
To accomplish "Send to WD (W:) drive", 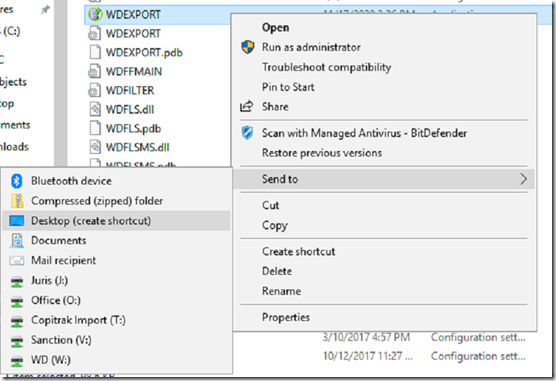I will tap(51, 360).
